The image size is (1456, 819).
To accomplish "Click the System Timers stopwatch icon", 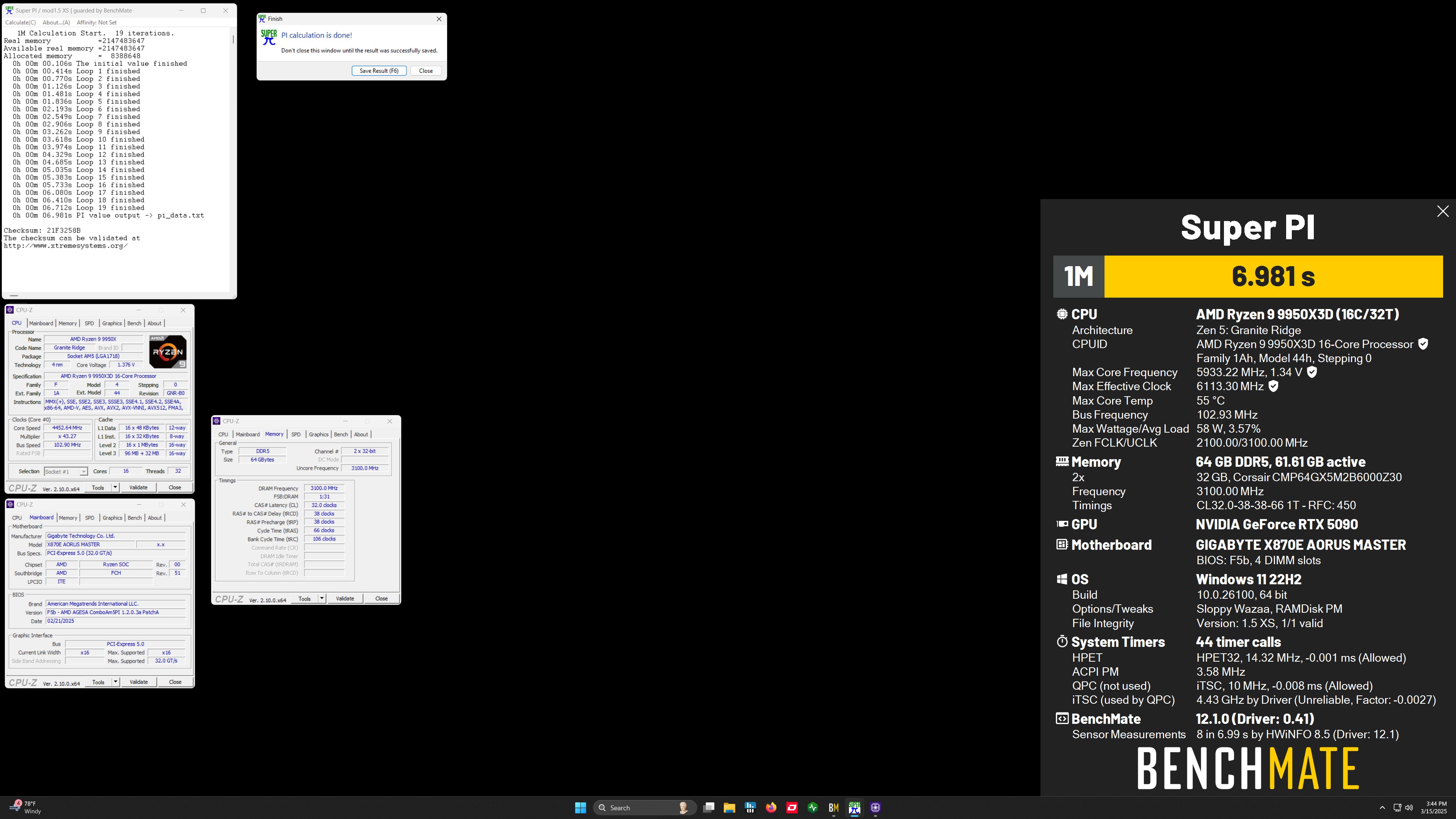I will point(1062,642).
